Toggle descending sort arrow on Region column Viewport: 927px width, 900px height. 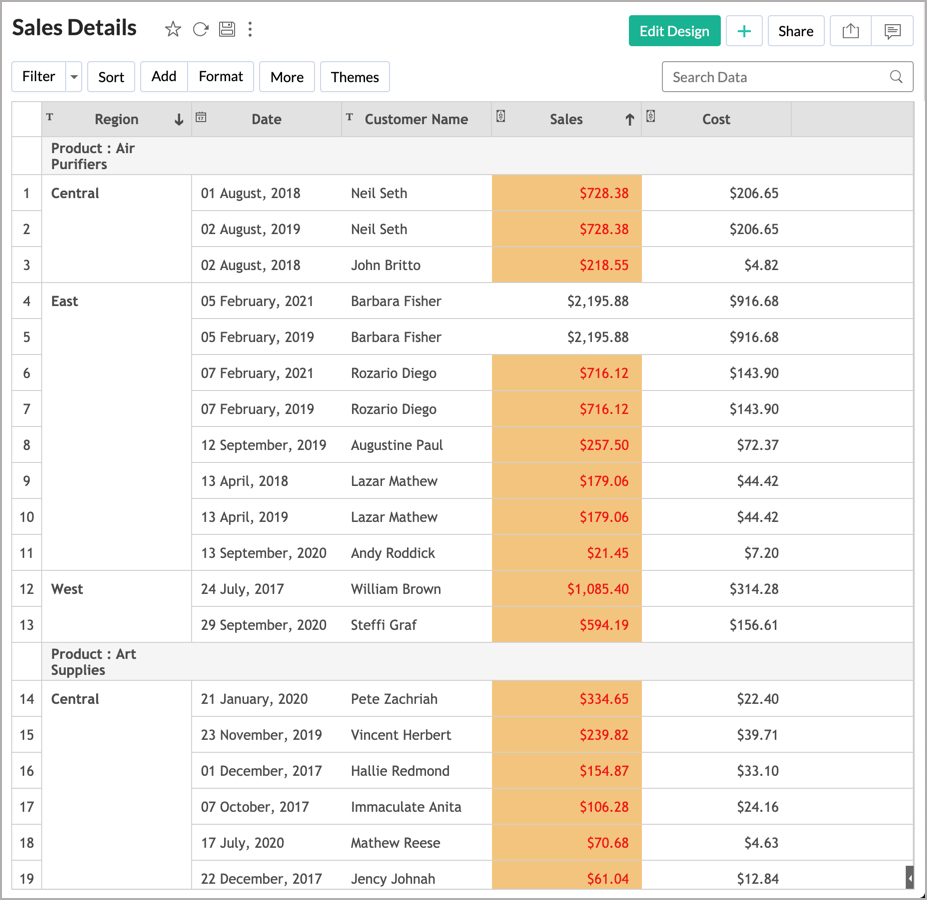(177, 119)
